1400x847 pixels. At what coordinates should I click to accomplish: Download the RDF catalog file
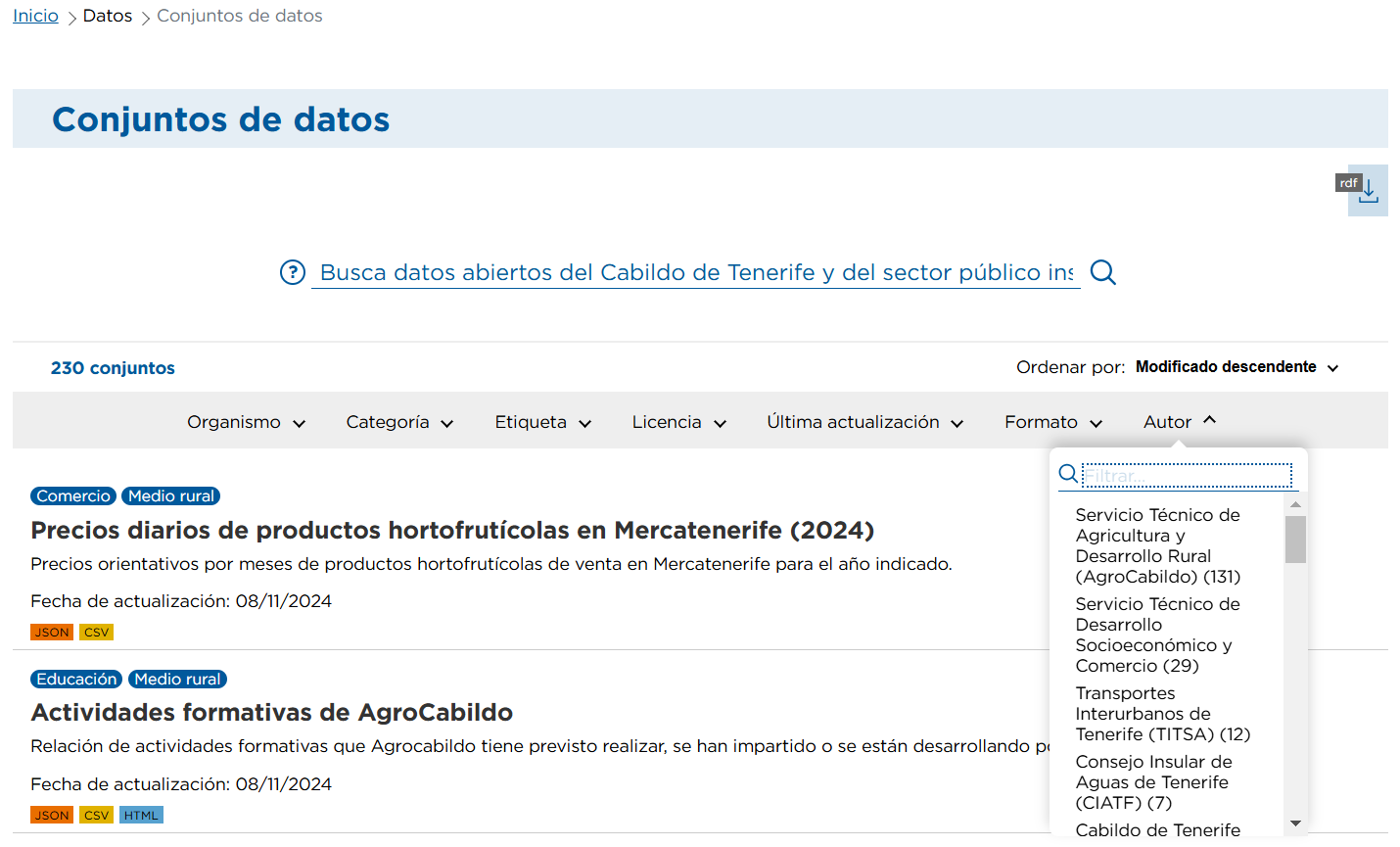(x=1368, y=190)
